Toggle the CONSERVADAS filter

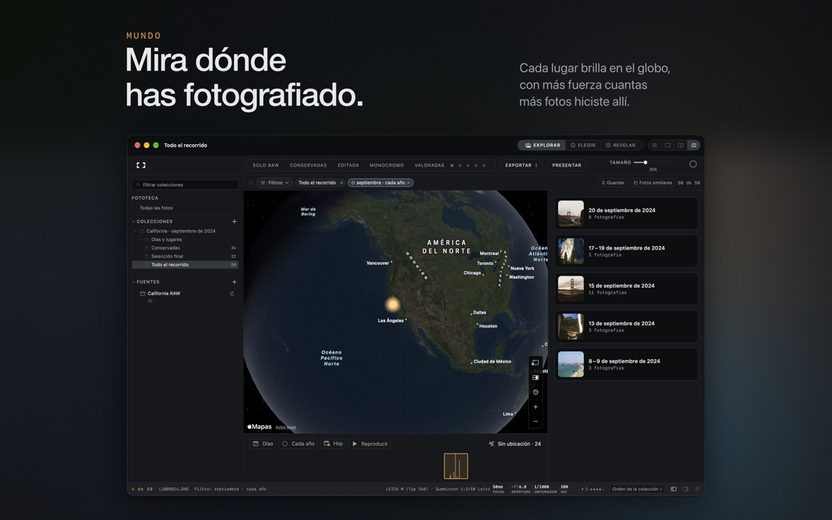308,165
